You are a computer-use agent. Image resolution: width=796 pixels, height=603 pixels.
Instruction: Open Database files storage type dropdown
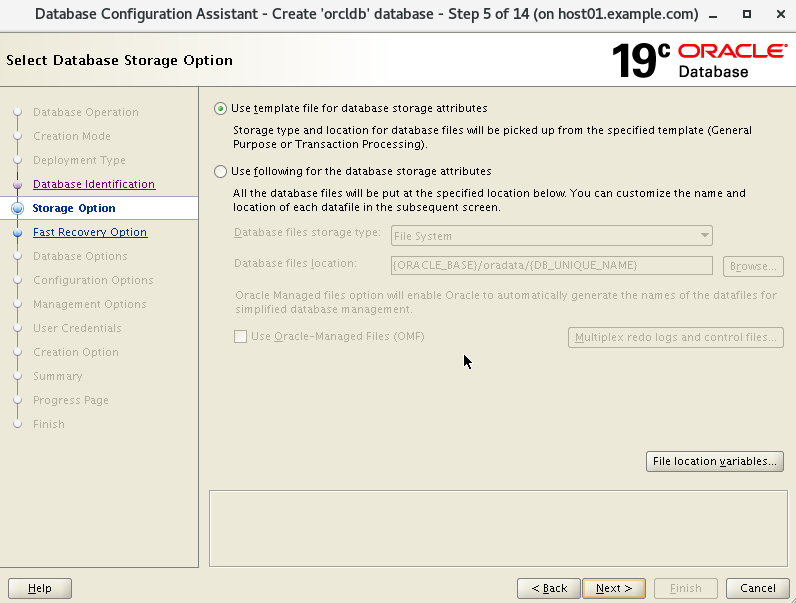551,236
